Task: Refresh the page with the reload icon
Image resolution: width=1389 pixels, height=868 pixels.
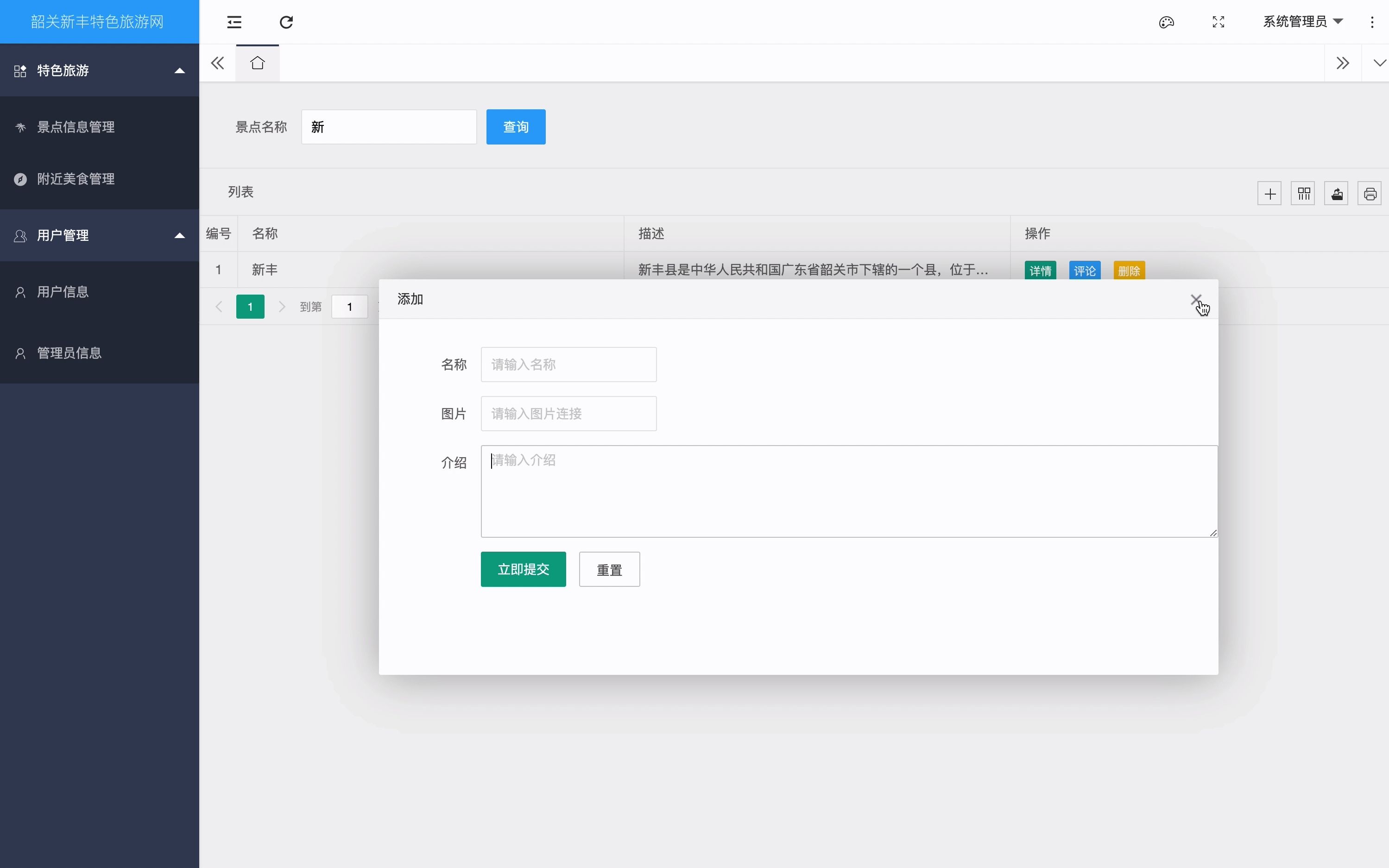Action: 286,22
